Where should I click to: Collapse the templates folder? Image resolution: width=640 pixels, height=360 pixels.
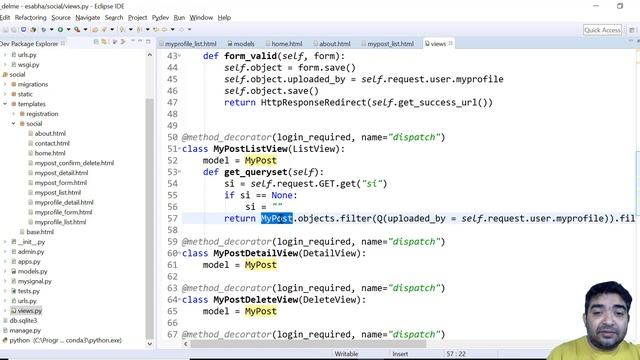click(x=5, y=104)
